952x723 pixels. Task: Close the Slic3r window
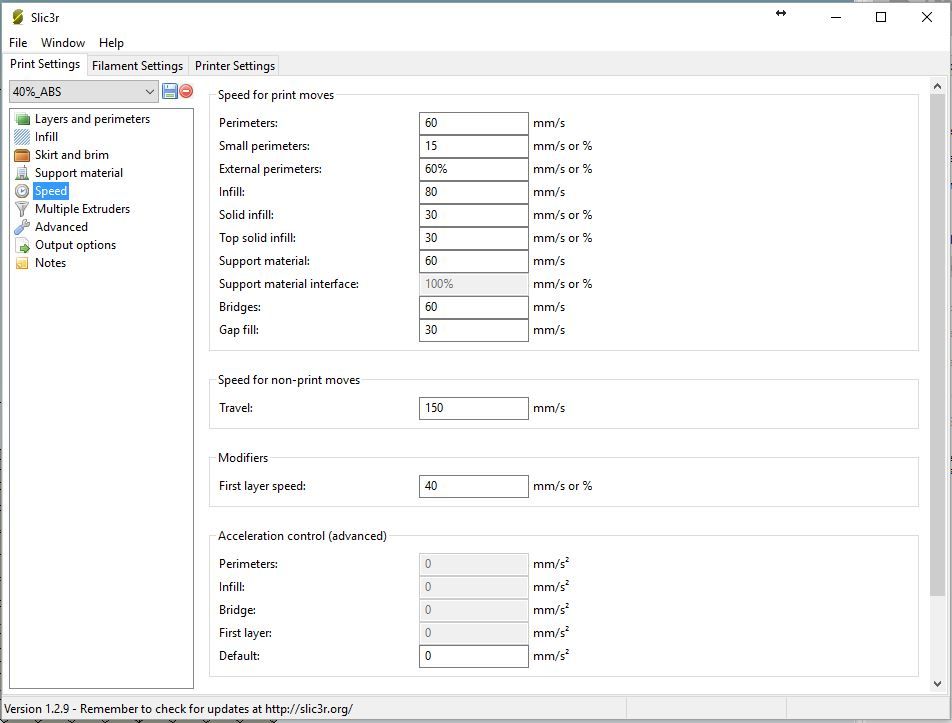click(x=926, y=17)
